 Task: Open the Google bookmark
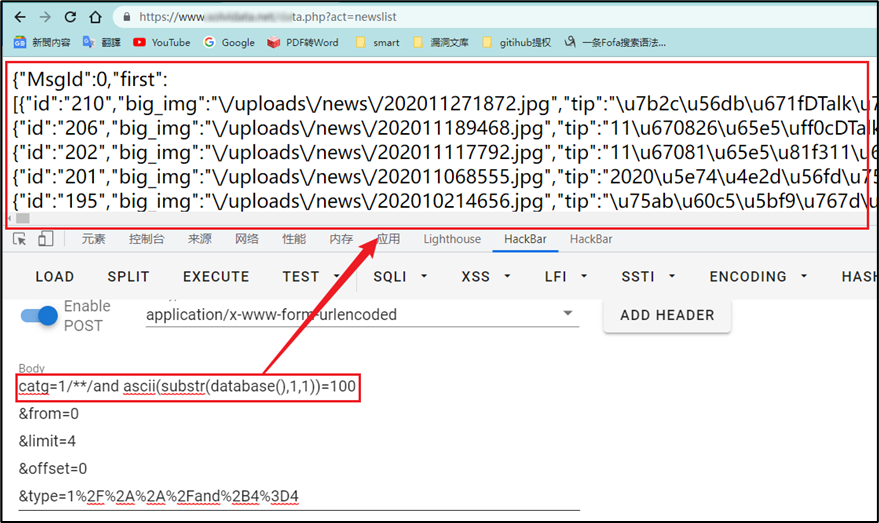(229, 42)
